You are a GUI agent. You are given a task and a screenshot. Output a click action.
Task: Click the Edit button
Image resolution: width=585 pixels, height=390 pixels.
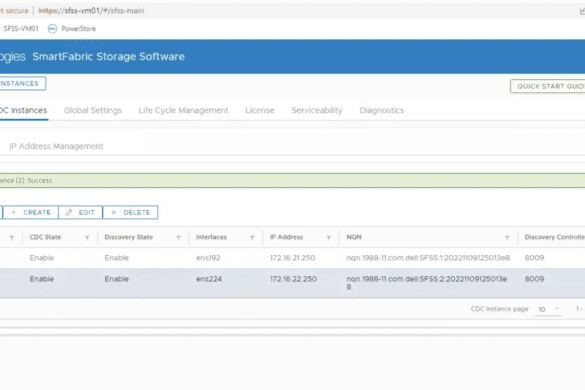[x=80, y=212]
